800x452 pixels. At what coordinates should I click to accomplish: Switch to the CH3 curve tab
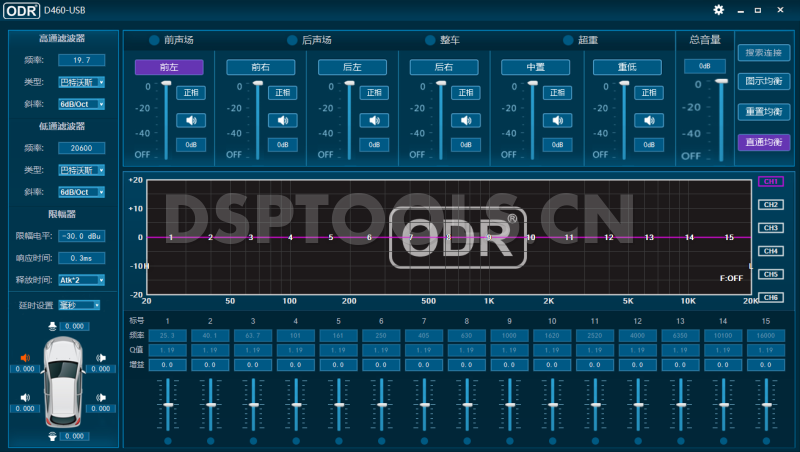click(770, 228)
